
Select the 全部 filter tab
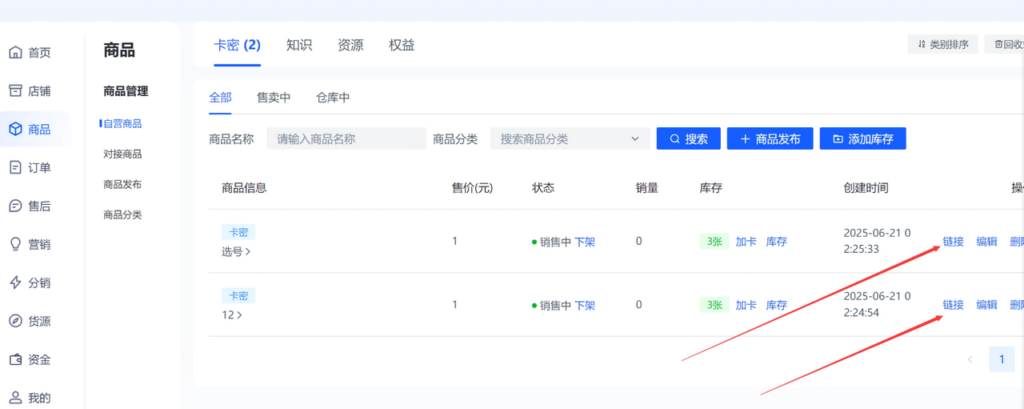point(220,97)
